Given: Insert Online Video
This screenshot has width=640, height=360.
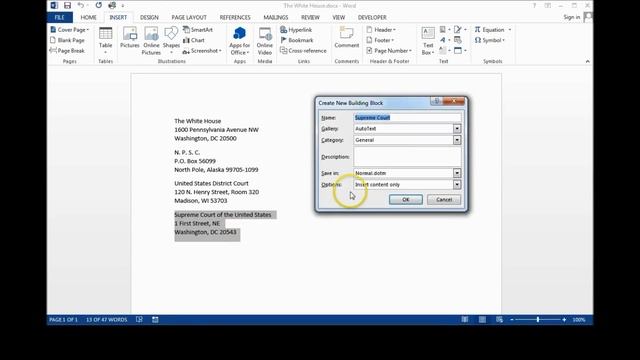Looking at the screenshot, I should 264,40.
